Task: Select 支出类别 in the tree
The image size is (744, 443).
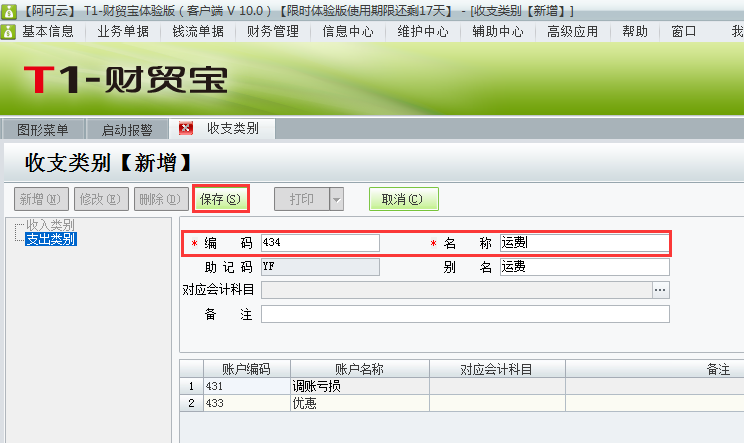Action: (x=51, y=239)
